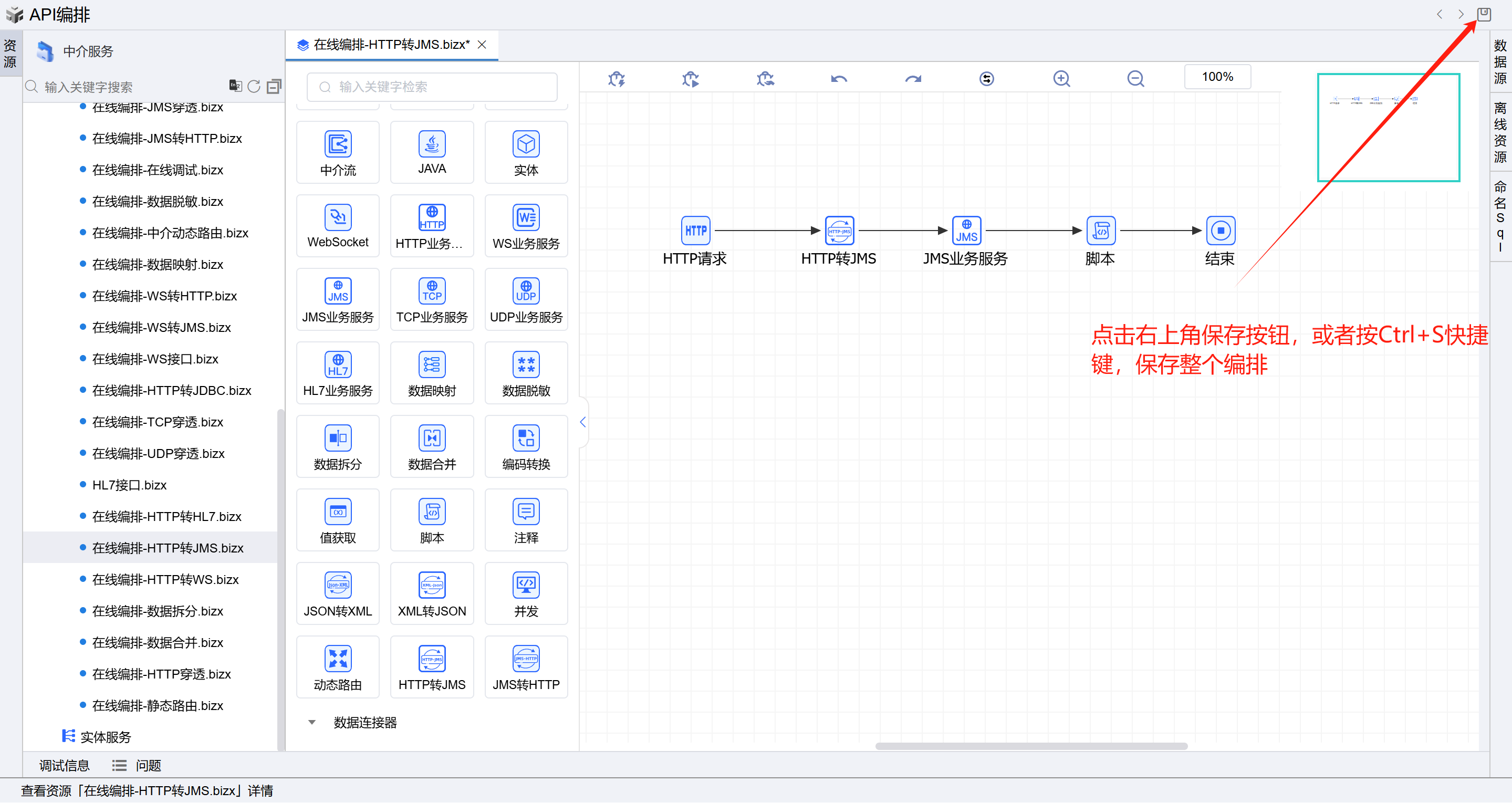Image resolution: width=1512 pixels, height=803 pixels.
Task: Click the undo arrow in the canvas toolbar
Action: [x=839, y=79]
